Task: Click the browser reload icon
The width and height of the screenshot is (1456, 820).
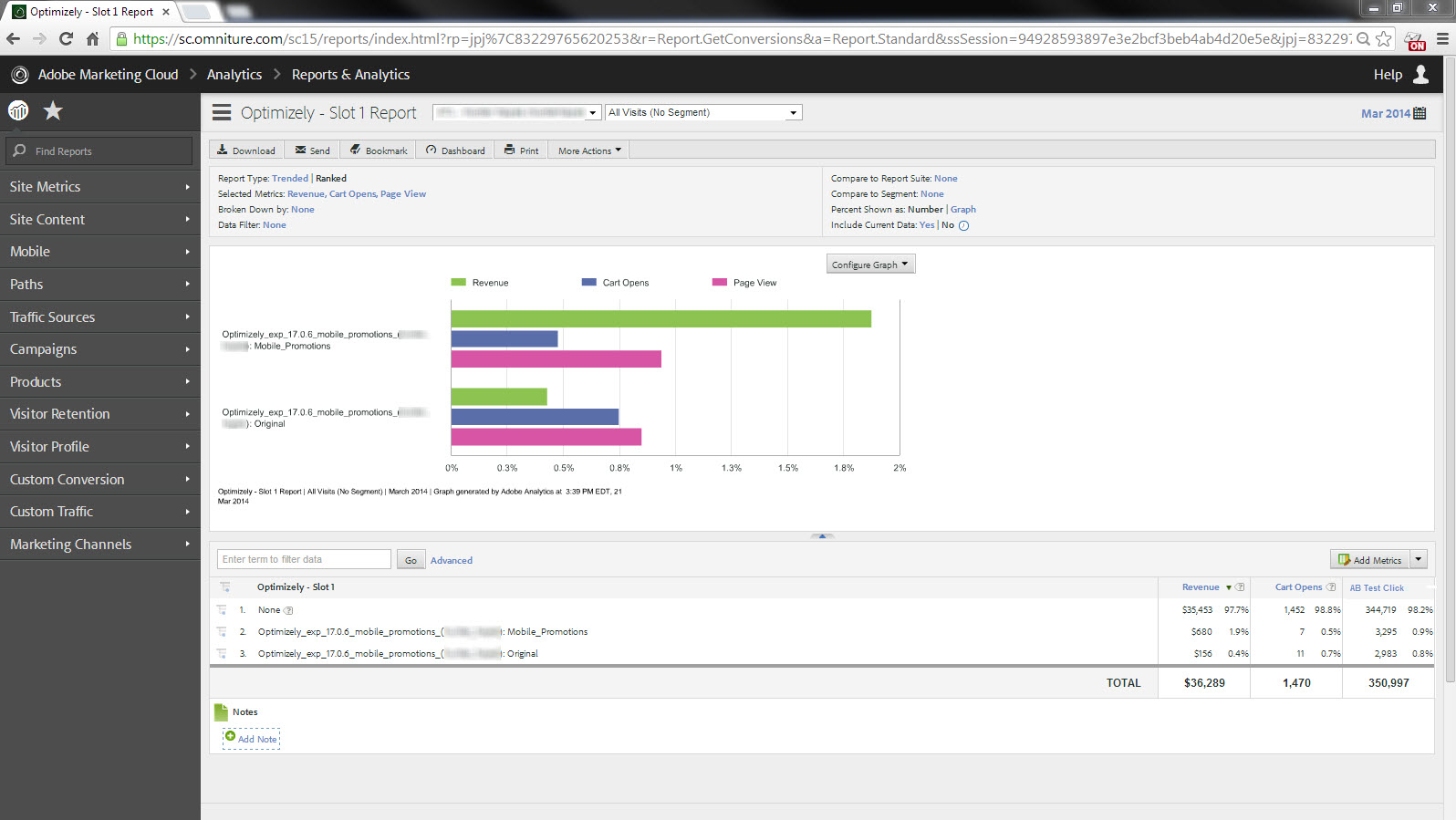Action: pos(66,38)
